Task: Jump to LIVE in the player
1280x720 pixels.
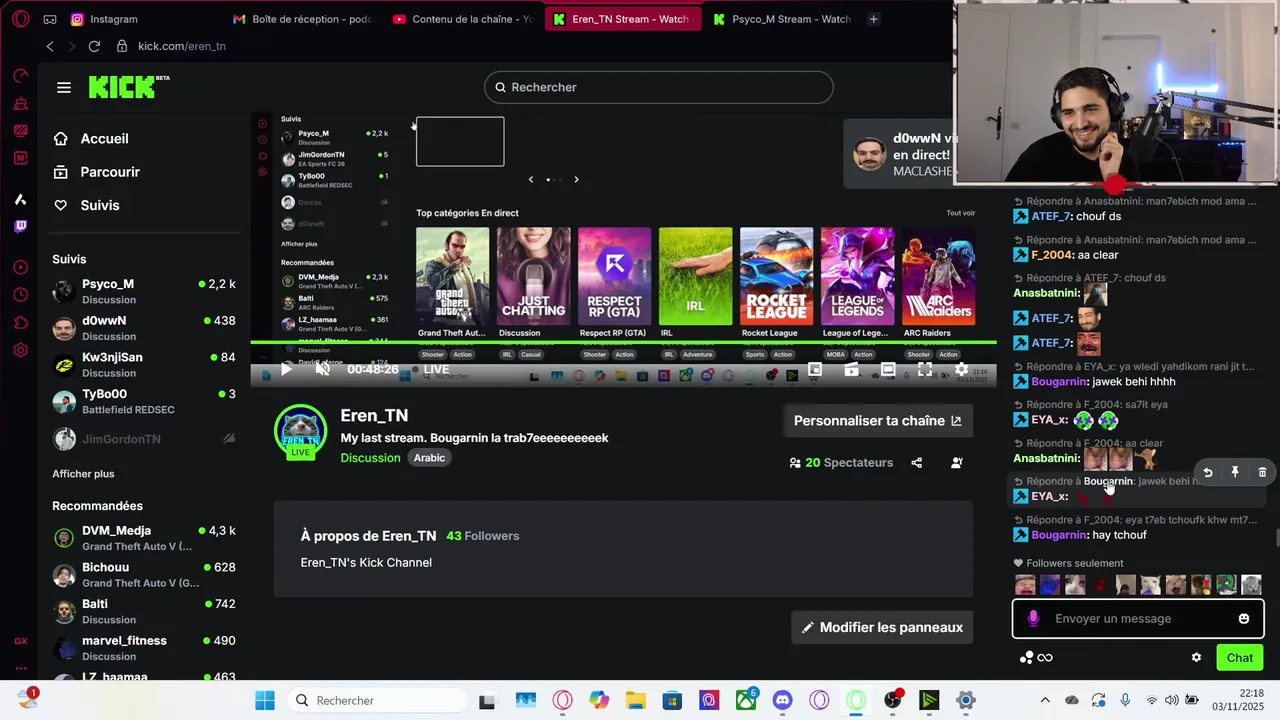Action: point(436,369)
